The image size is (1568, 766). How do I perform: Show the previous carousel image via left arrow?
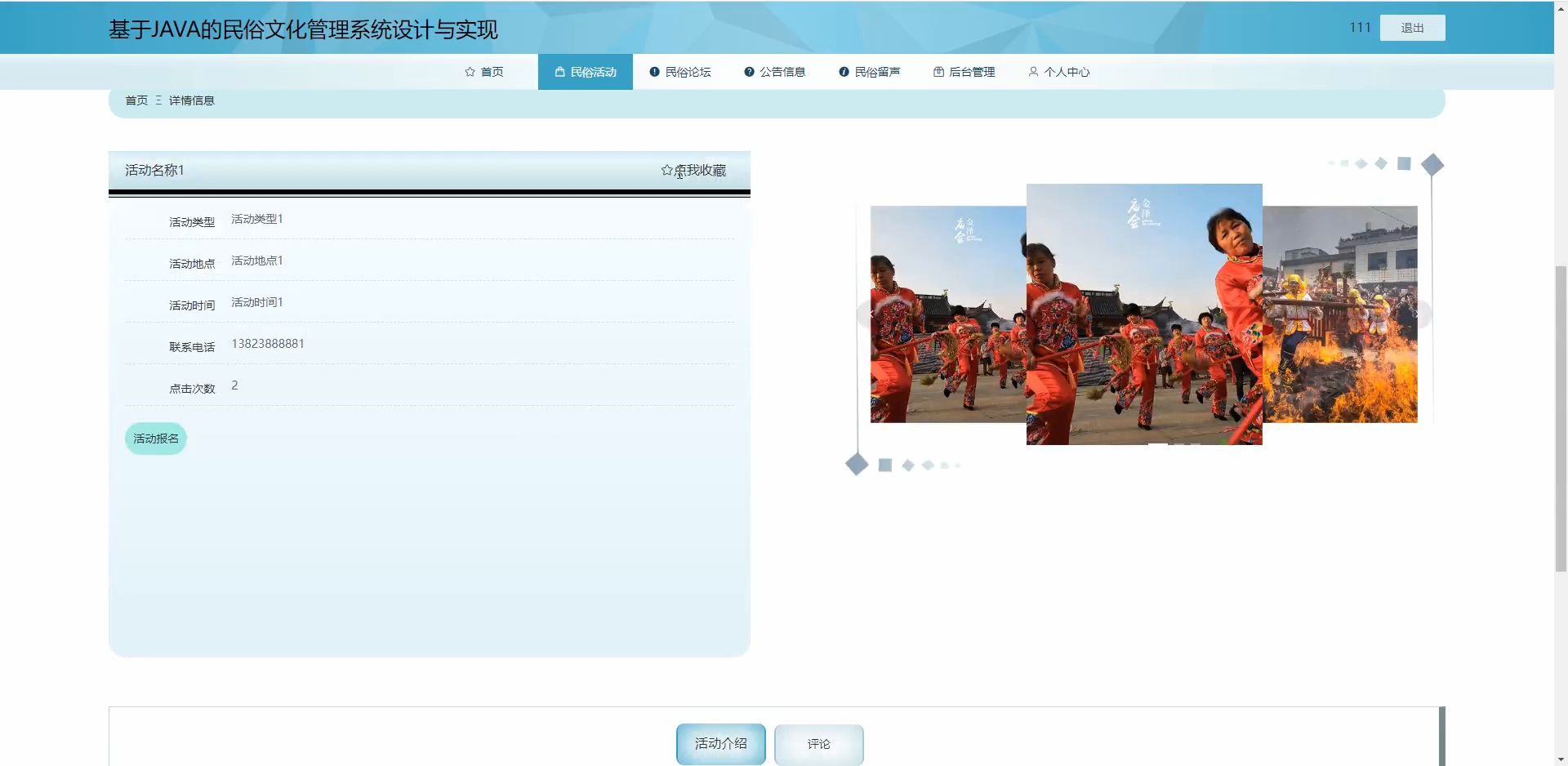click(871, 314)
